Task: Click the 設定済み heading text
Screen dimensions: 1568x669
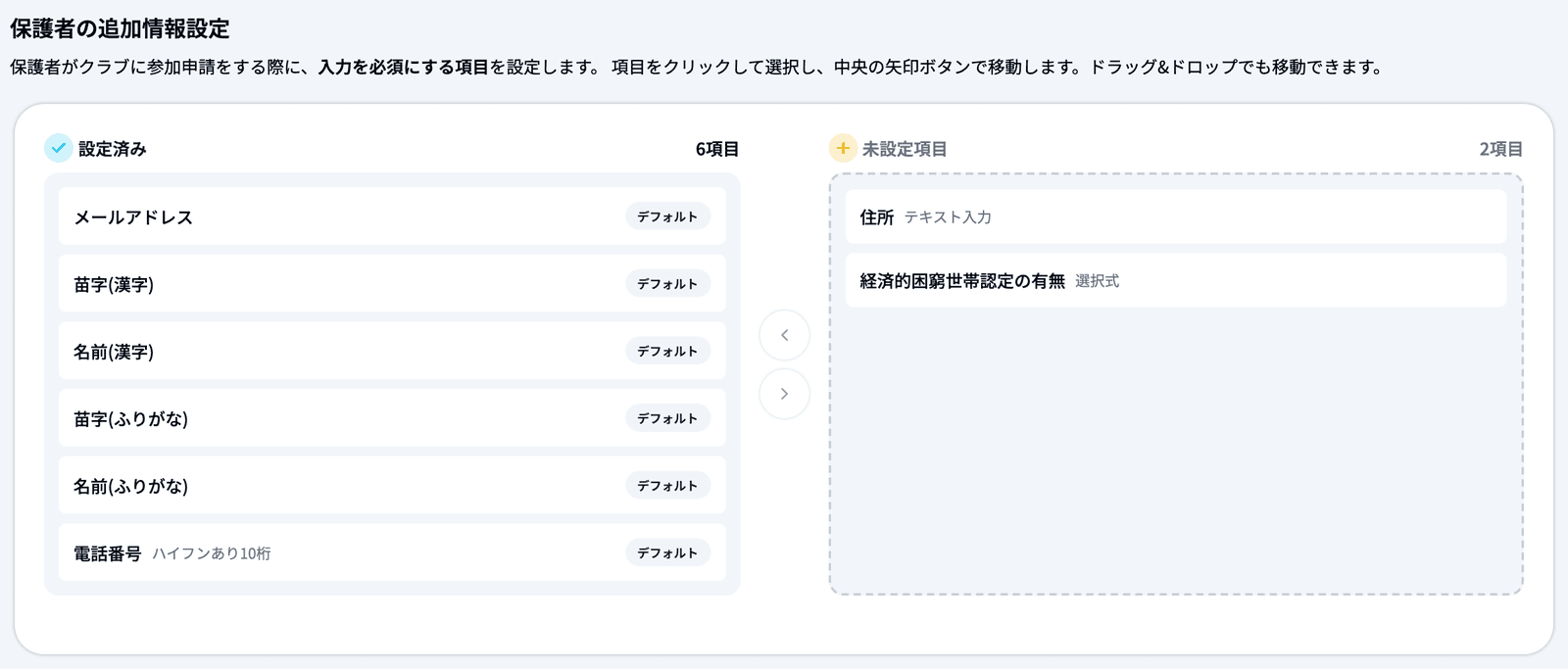Action: 113,149
